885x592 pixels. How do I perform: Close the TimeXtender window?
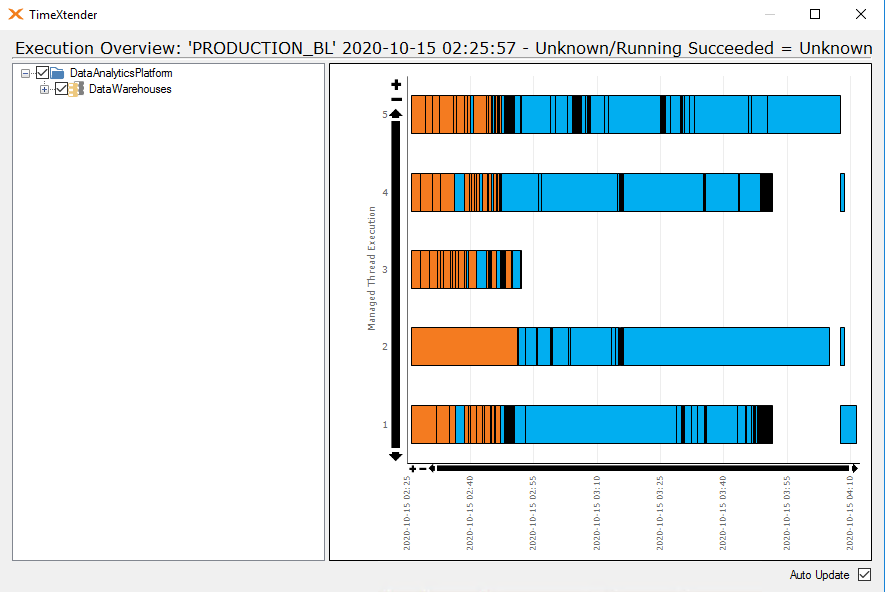(x=861, y=14)
